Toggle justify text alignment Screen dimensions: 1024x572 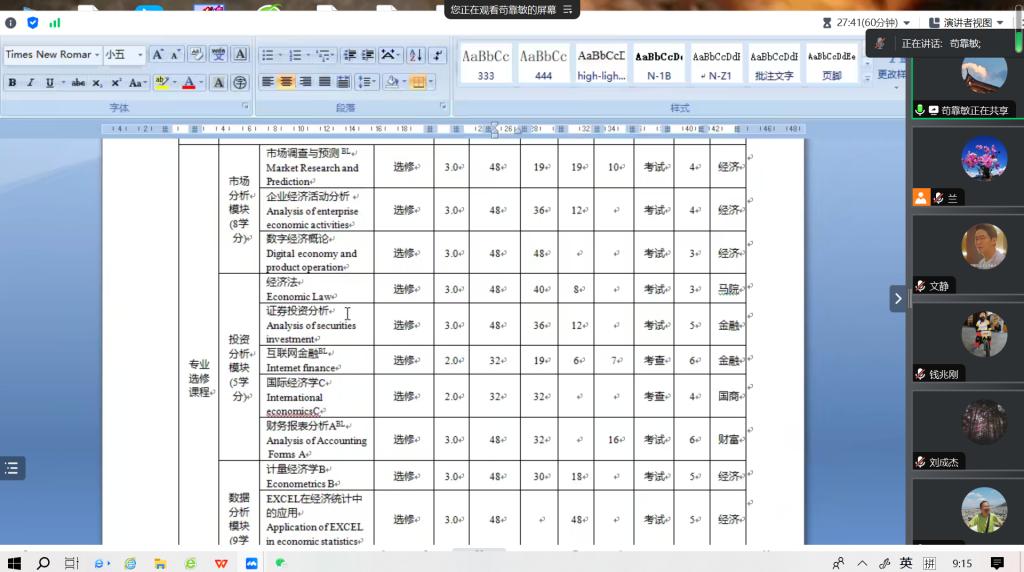[x=324, y=82]
